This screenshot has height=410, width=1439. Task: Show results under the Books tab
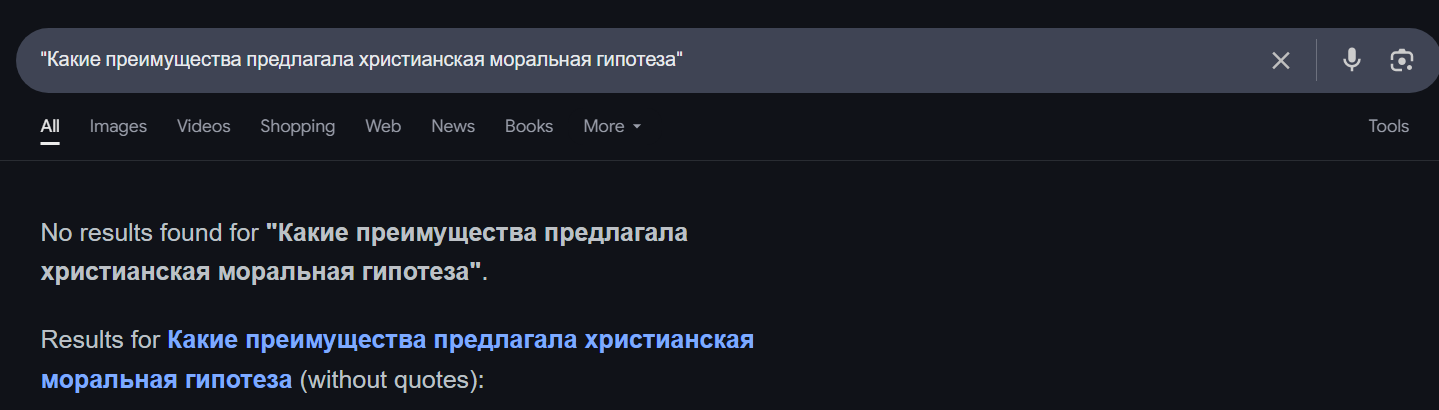[529, 126]
